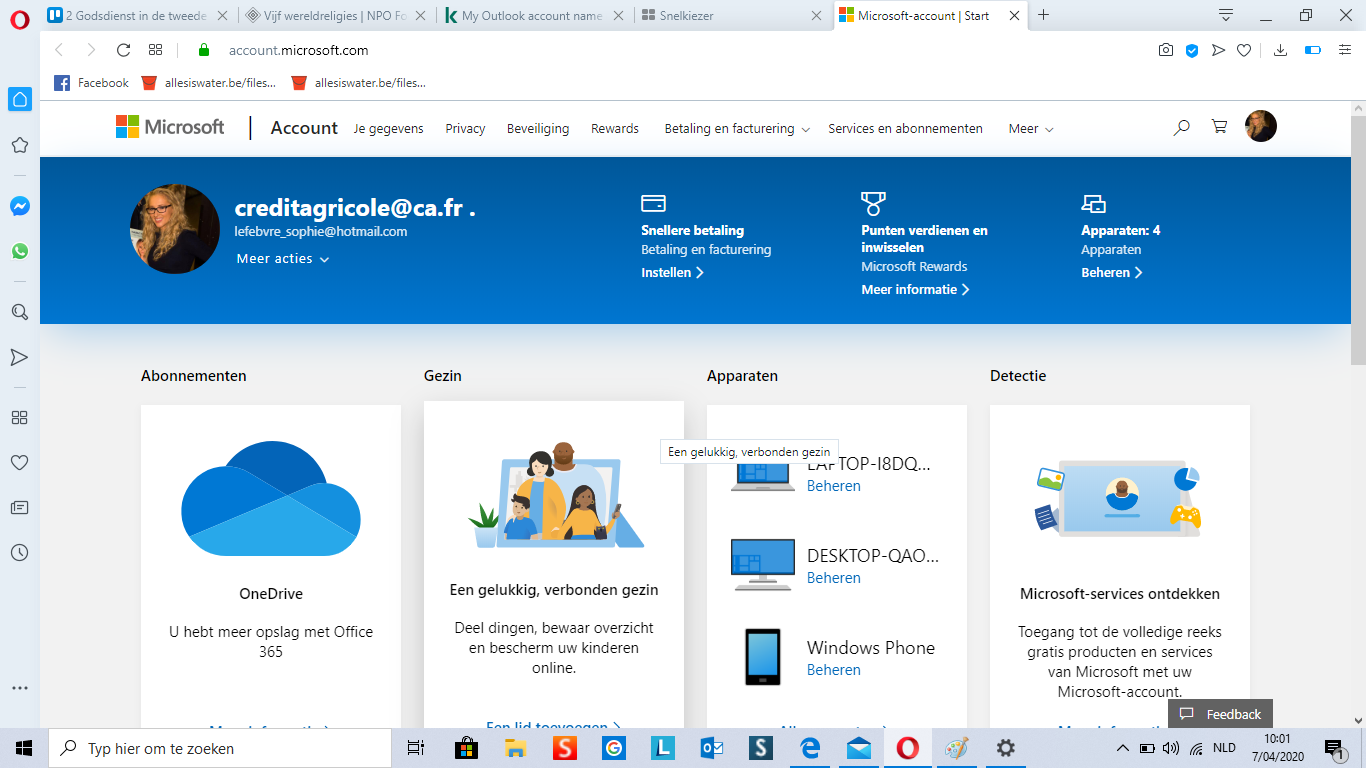Image resolution: width=1366 pixels, height=768 pixels.
Task: Click the battery saver icon
Action: (x=1313, y=50)
